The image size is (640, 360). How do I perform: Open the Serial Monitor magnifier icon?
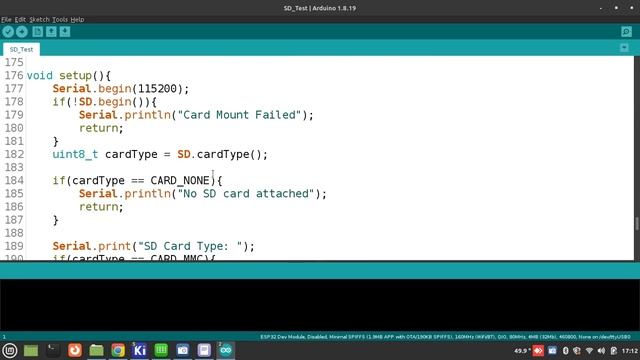(627, 32)
